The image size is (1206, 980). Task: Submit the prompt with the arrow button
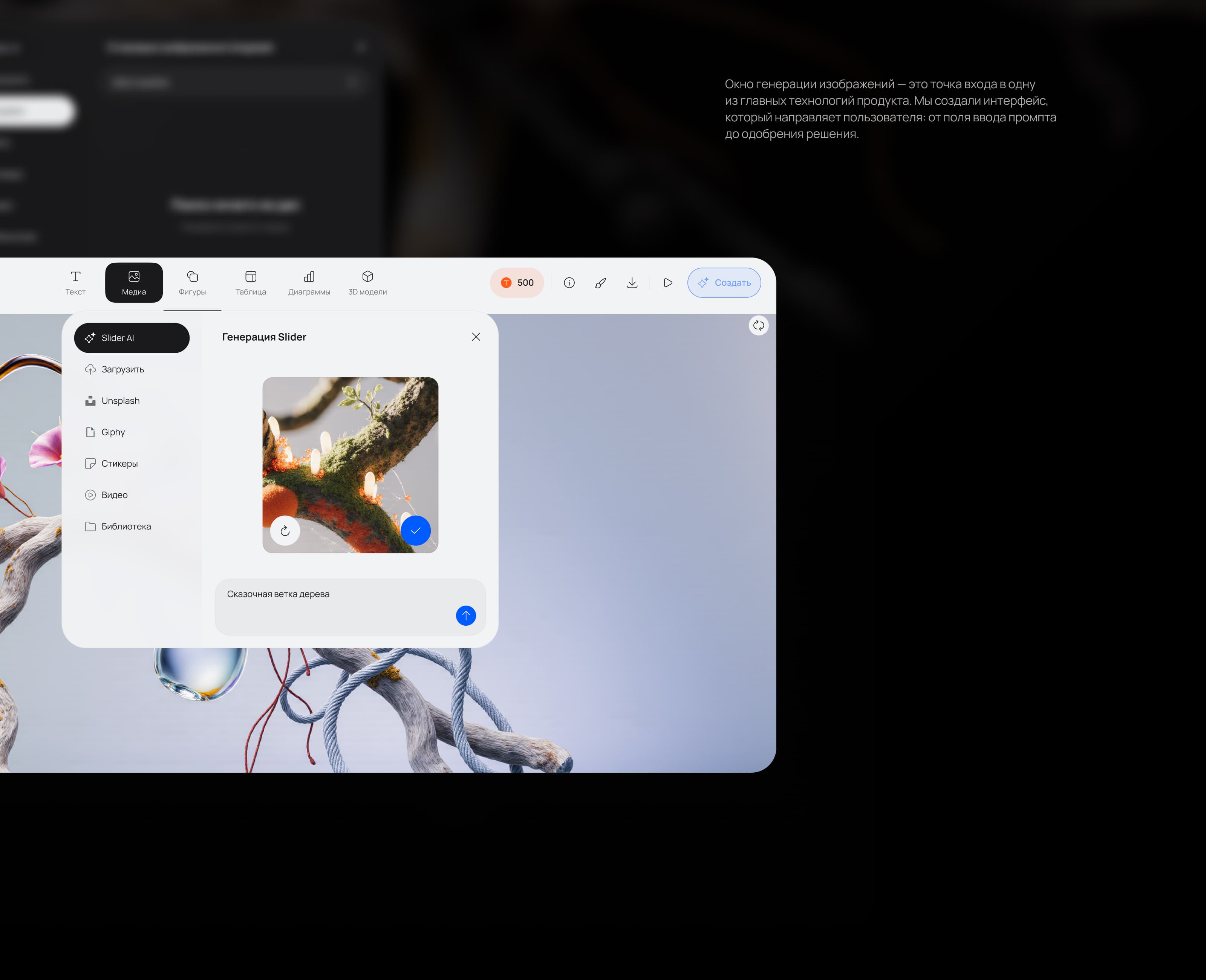click(465, 616)
